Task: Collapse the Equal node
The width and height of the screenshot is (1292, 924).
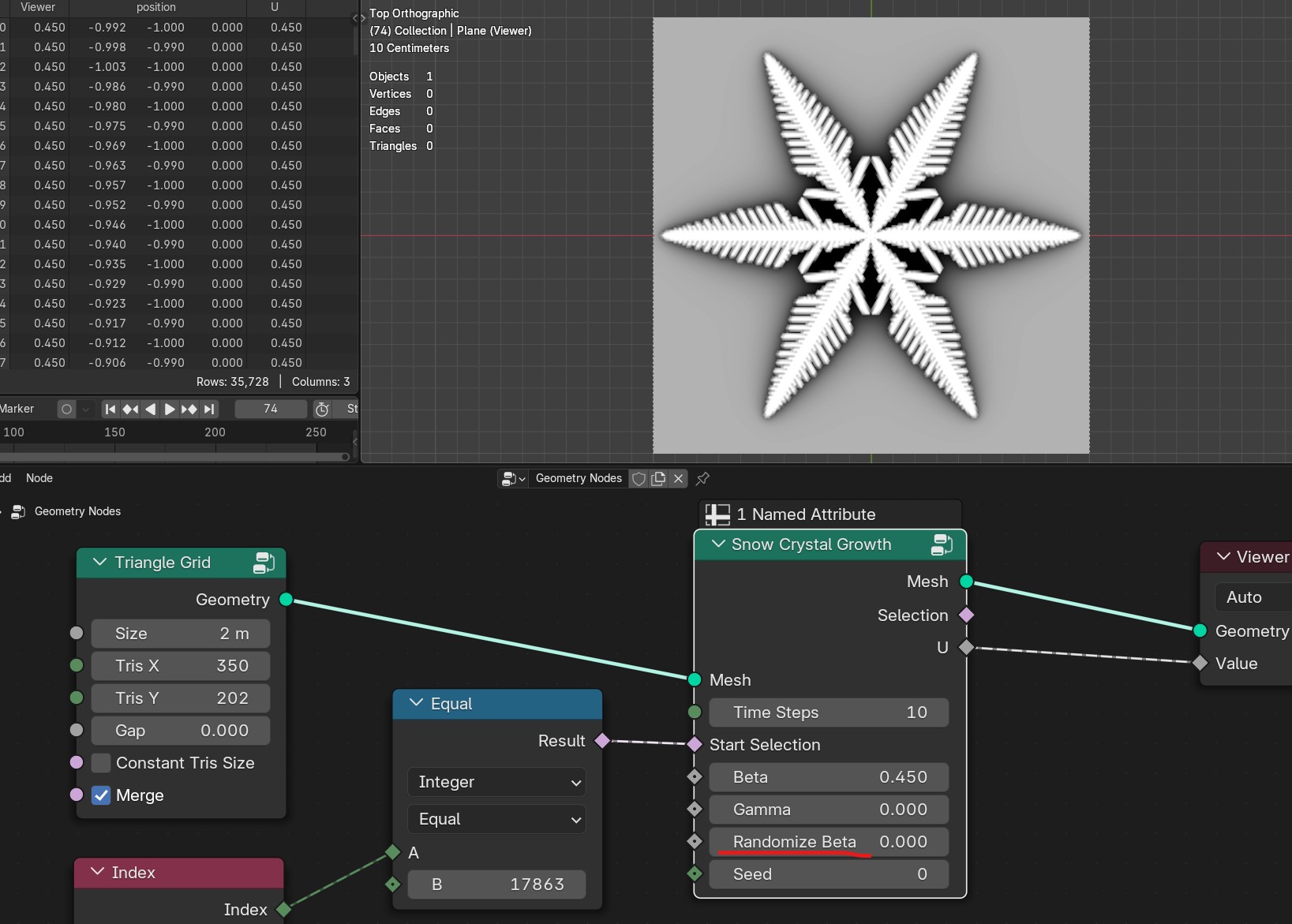Action: tap(417, 702)
